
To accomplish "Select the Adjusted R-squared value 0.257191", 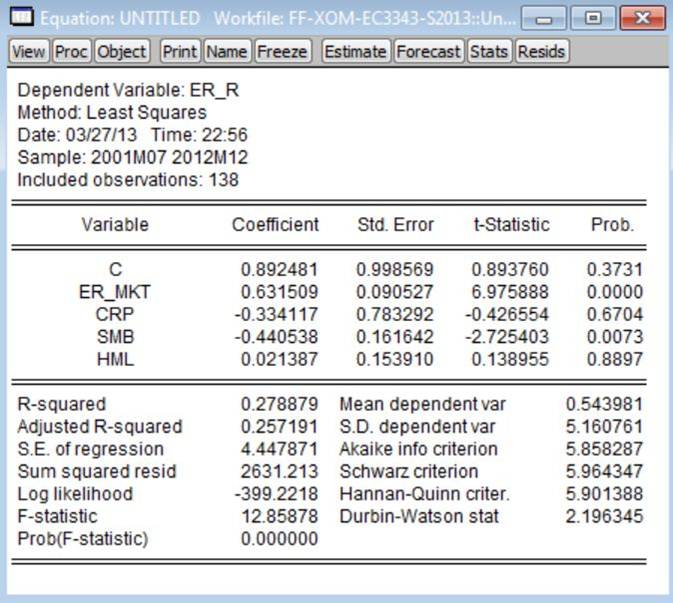I will click(x=279, y=426).
